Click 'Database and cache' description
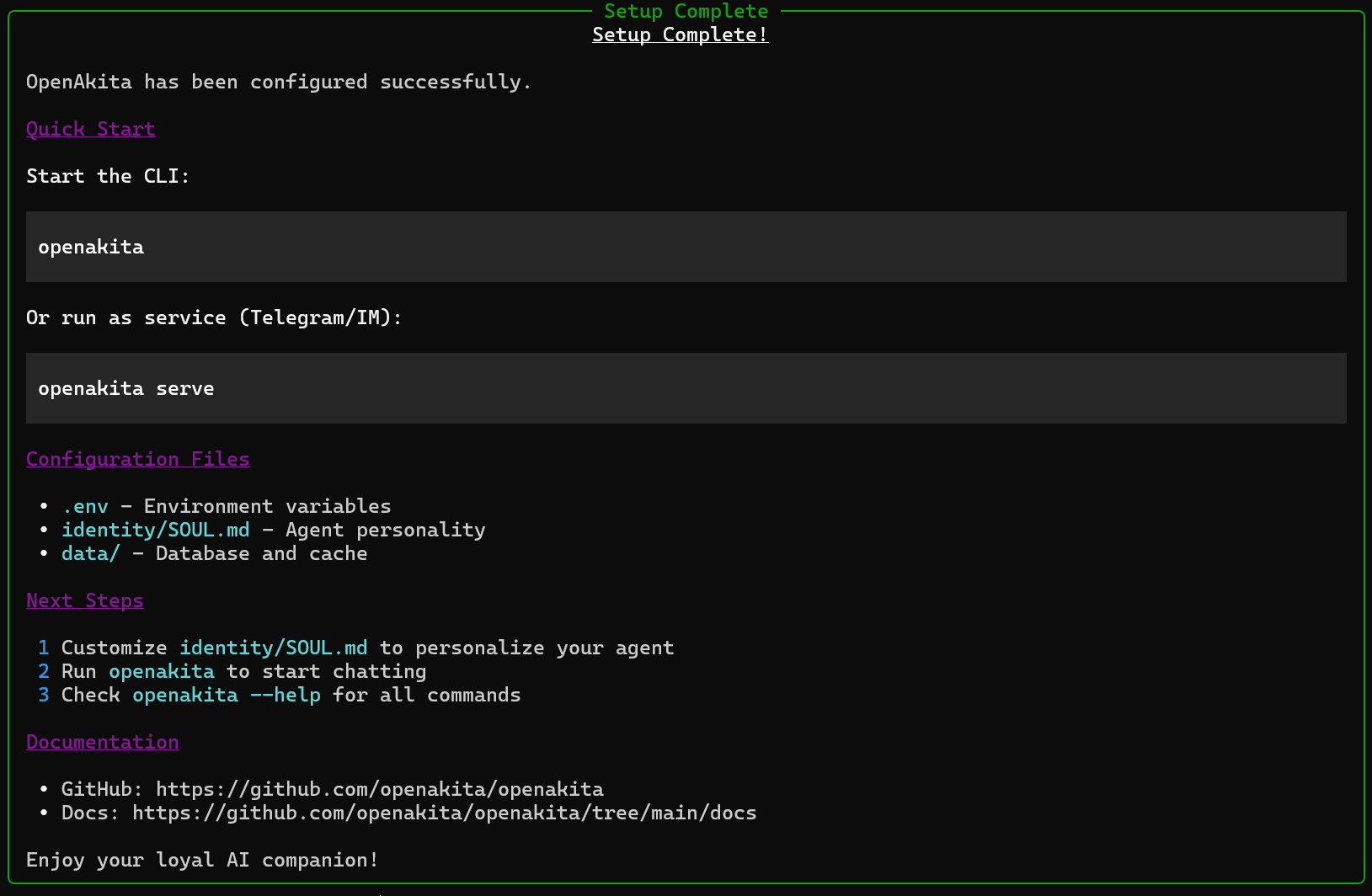The width and height of the screenshot is (1372, 896). 262,554
